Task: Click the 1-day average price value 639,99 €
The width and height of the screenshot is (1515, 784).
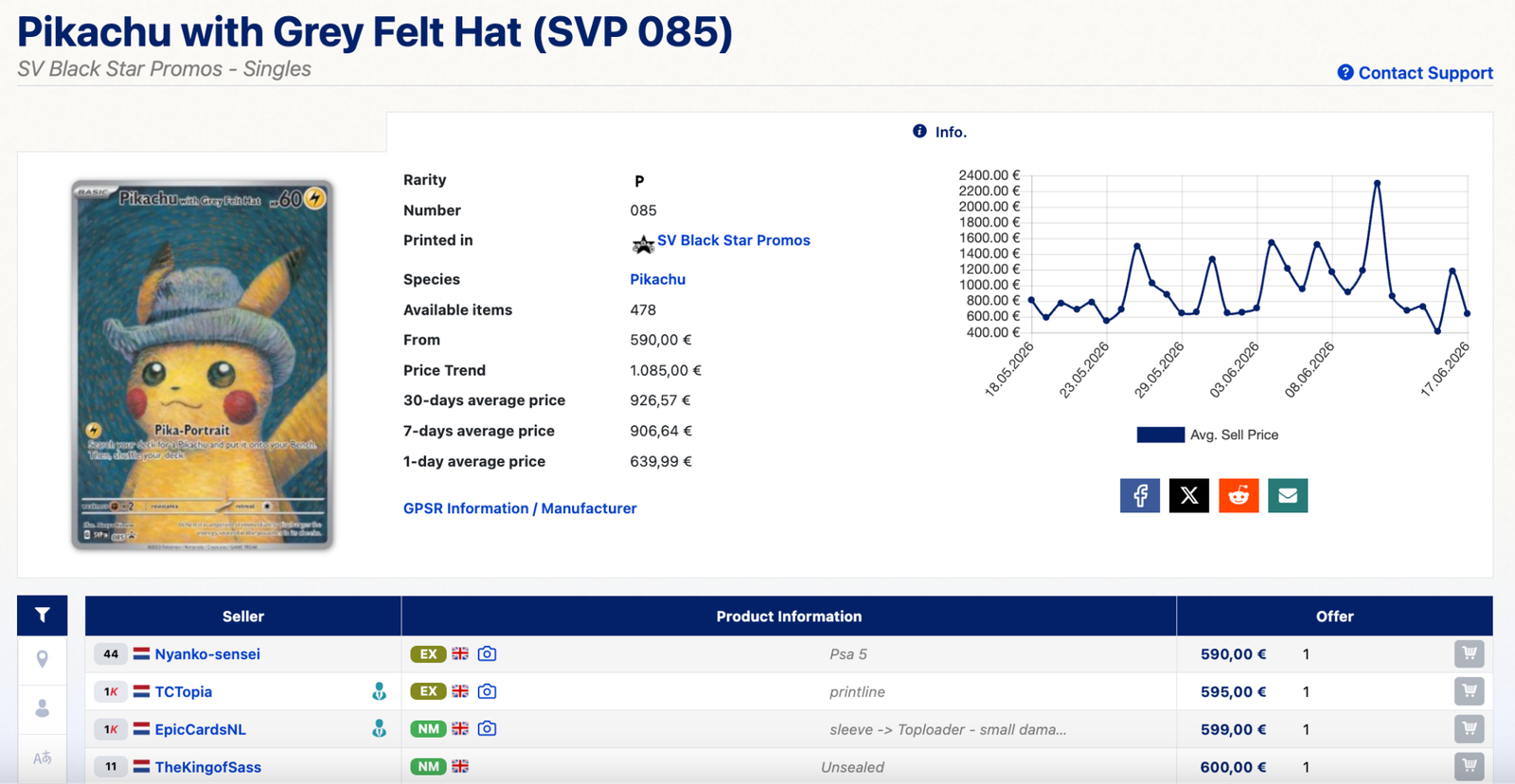Action: [x=661, y=461]
